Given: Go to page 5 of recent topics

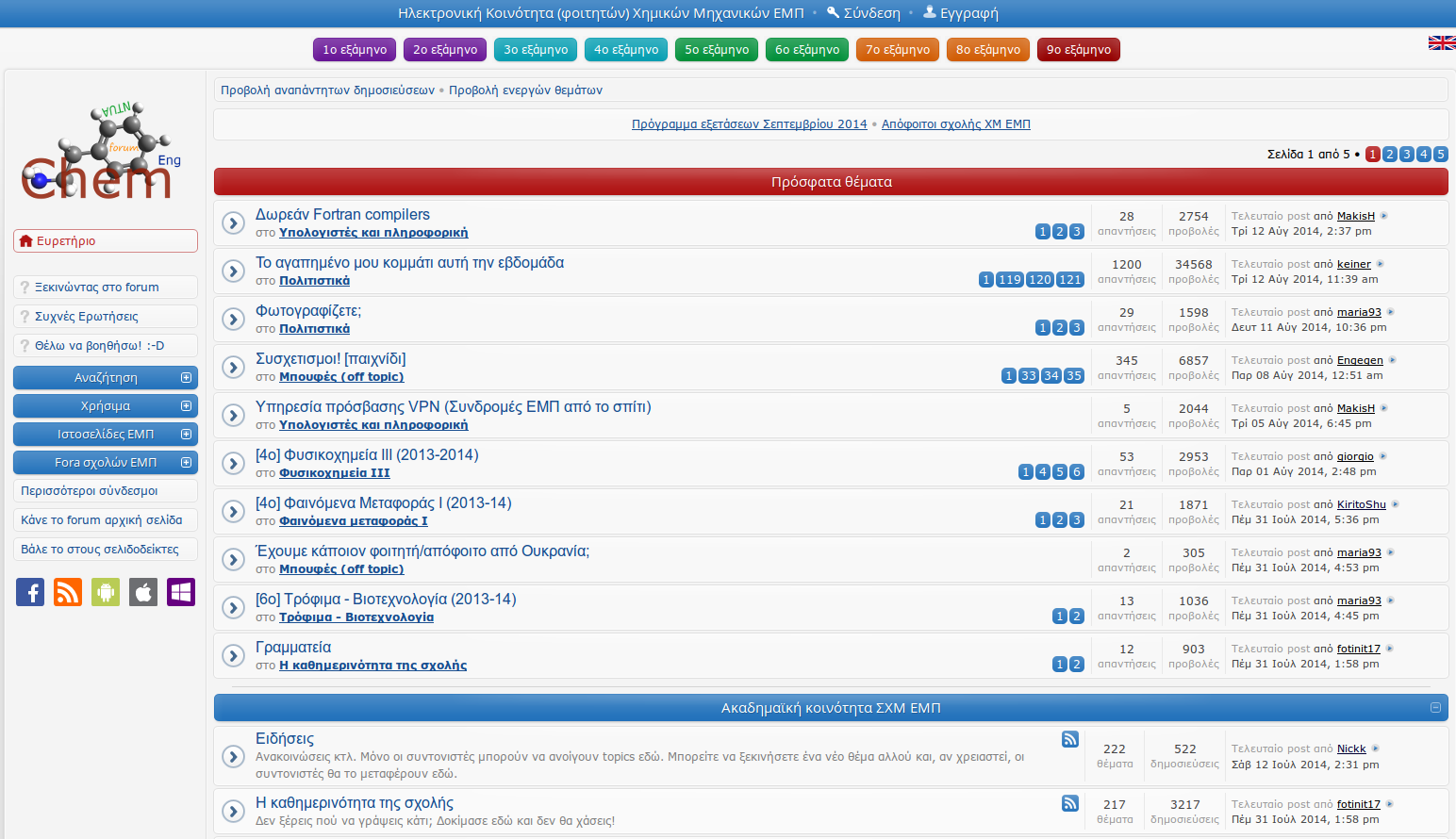Looking at the screenshot, I should [x=1441, y=154].
